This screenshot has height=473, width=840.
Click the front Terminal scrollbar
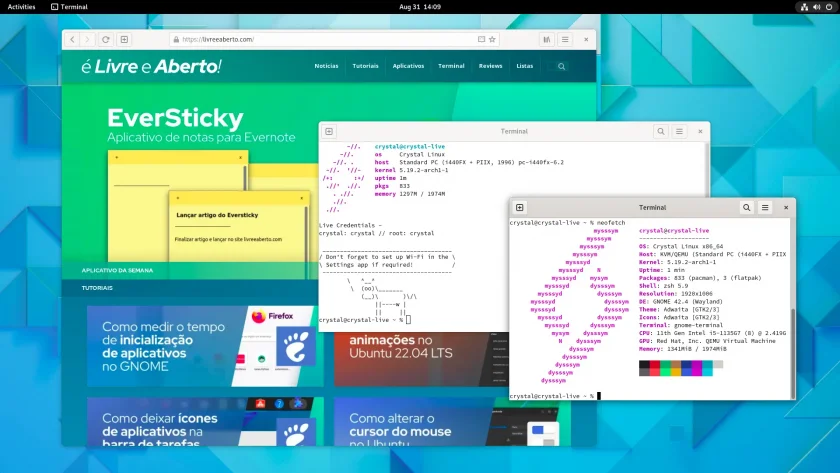(793, 354)
